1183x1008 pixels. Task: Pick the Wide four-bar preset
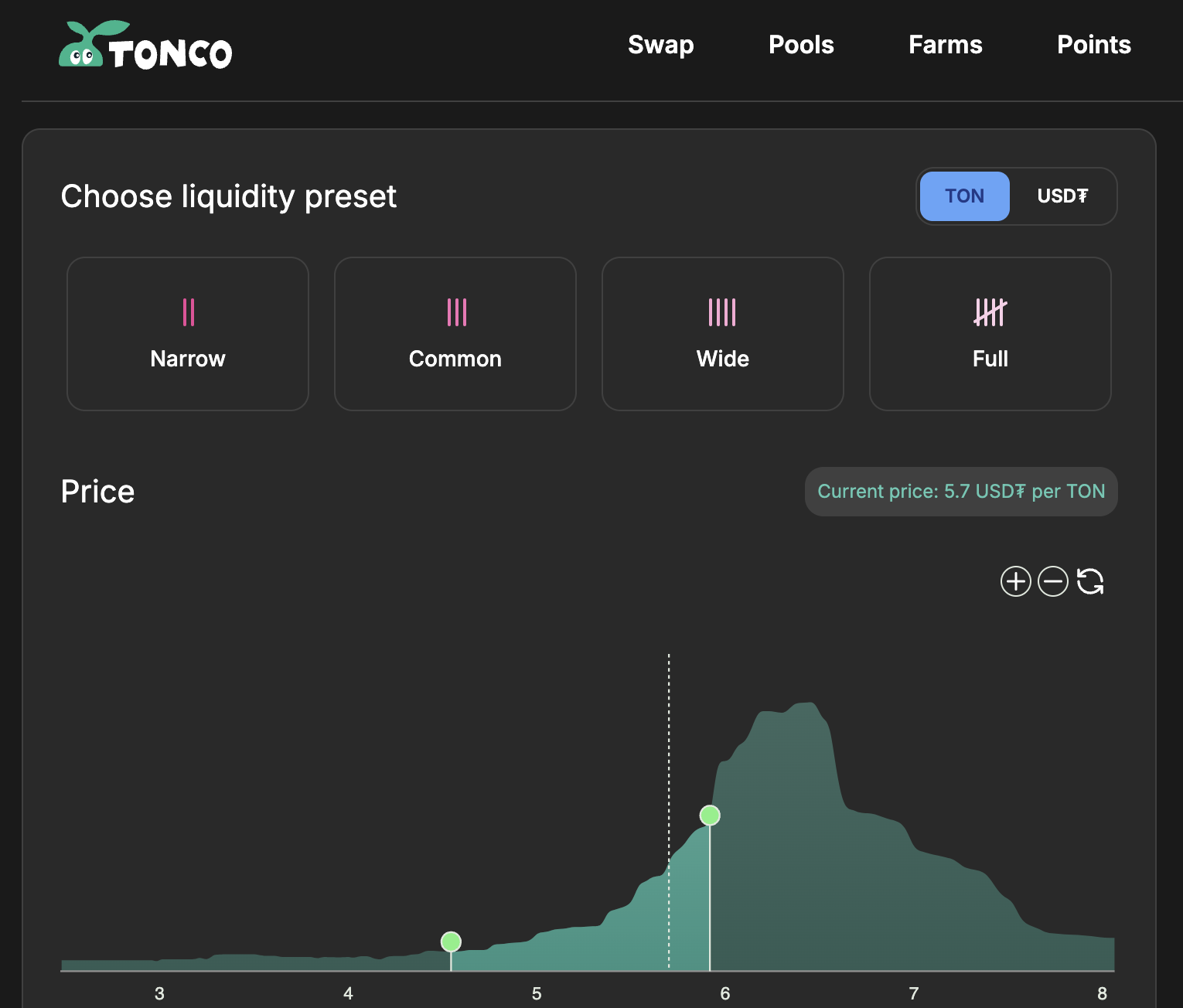pyautogui.click(x=723, y=334)
